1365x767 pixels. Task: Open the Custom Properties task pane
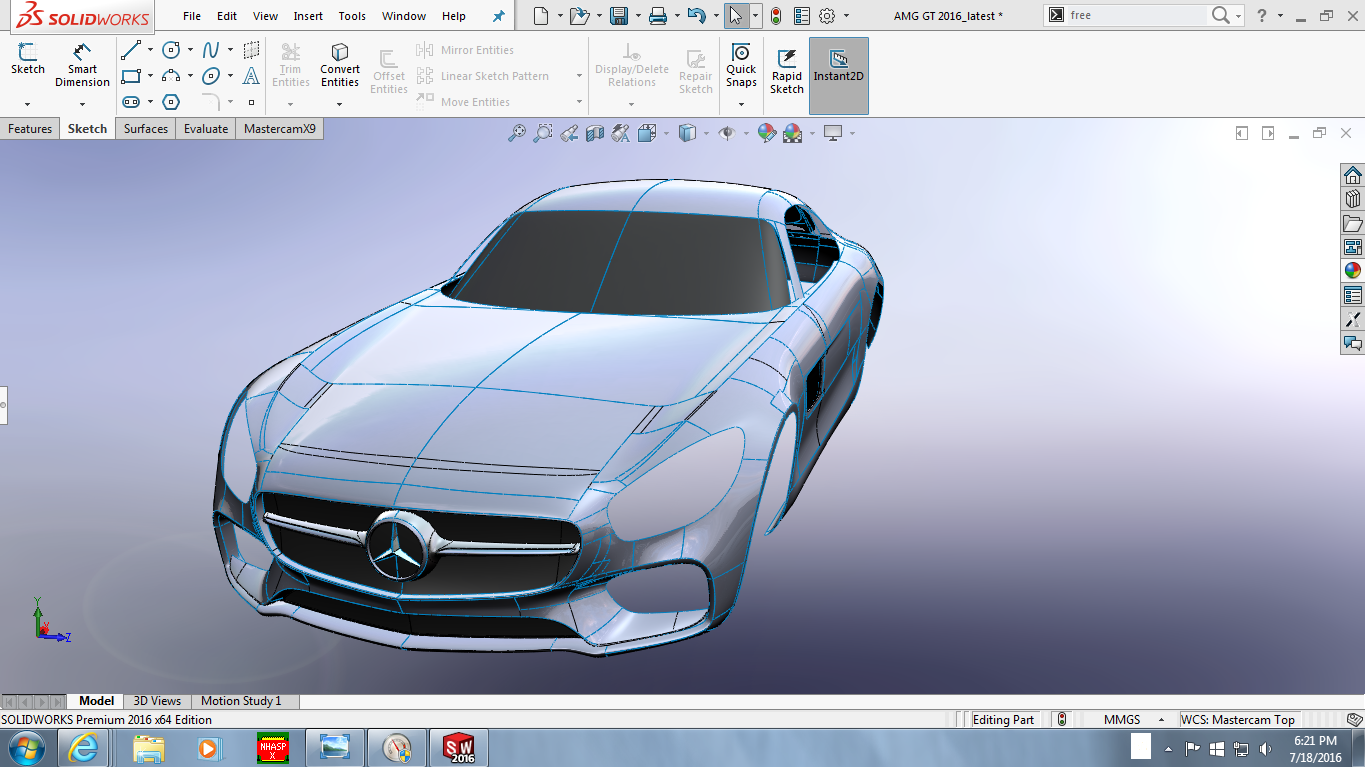tap(1352, 295)
